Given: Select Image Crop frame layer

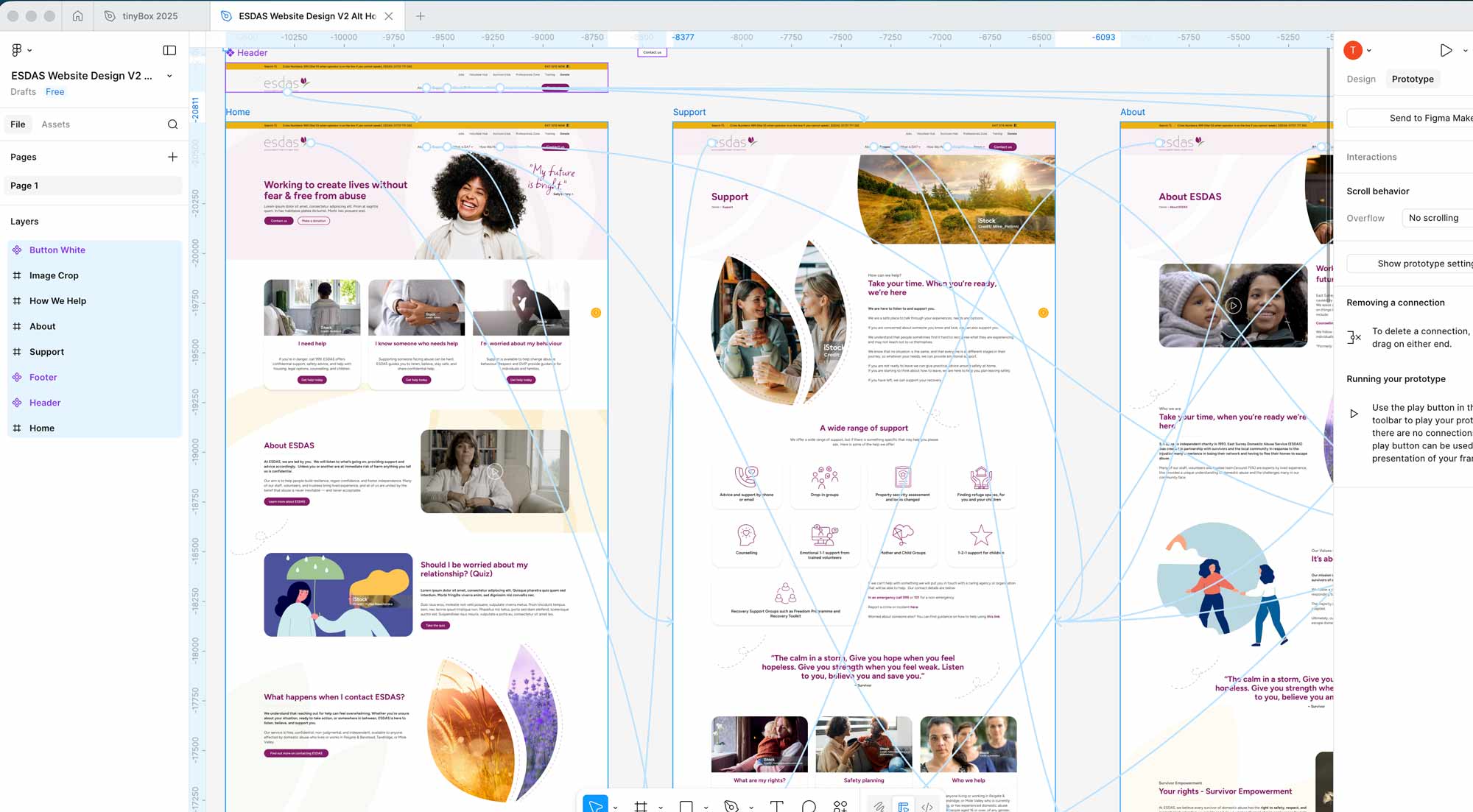Looking at the screenshot, I should pos(94,275).
